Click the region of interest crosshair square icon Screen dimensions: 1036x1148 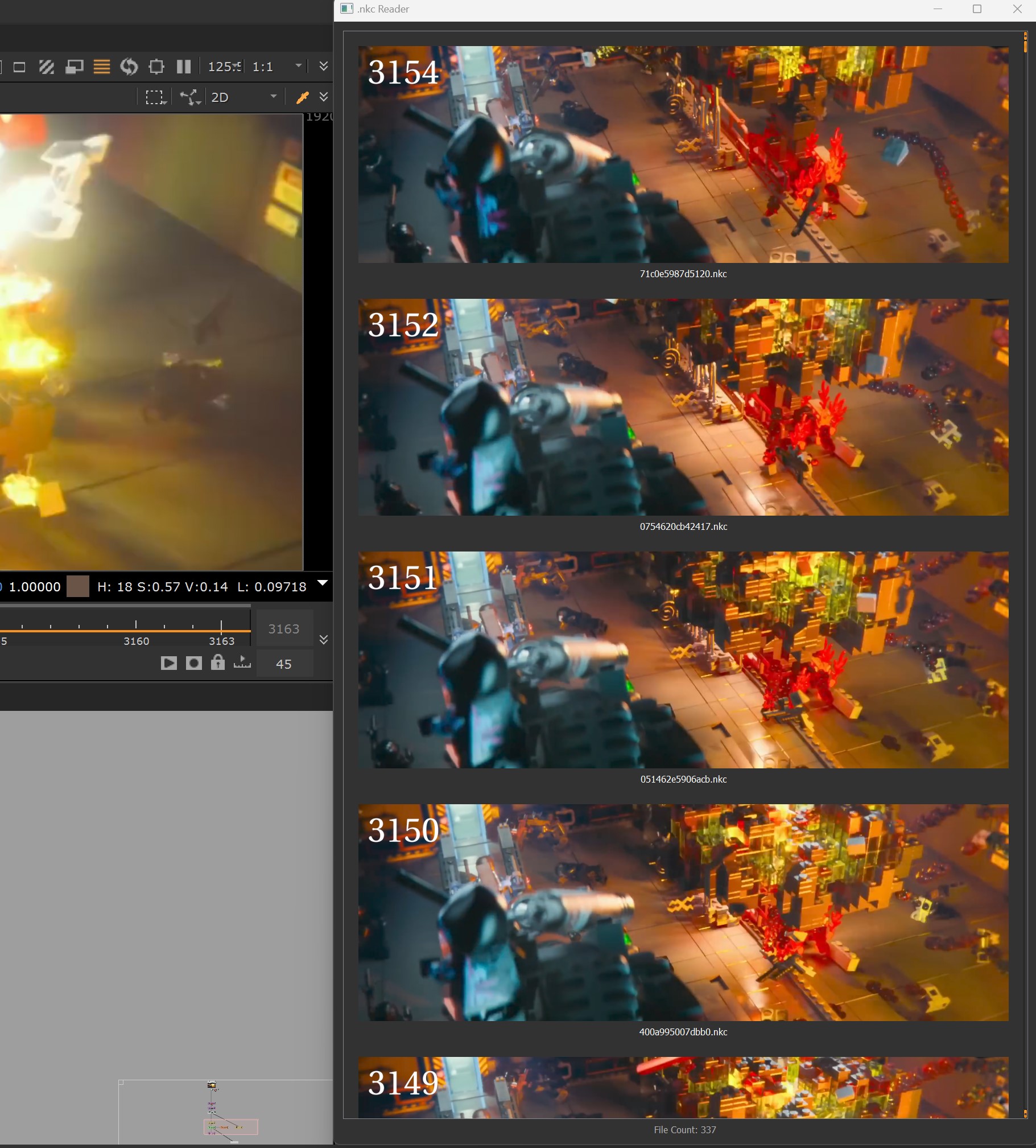tap(156, 67)
